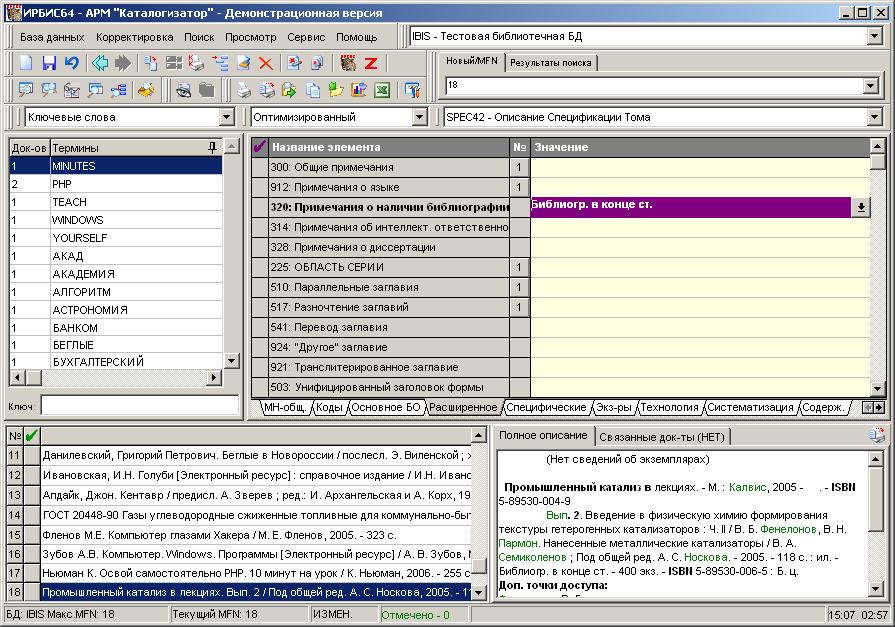Mark record 15 Фленов checkbox

point(31,536)
